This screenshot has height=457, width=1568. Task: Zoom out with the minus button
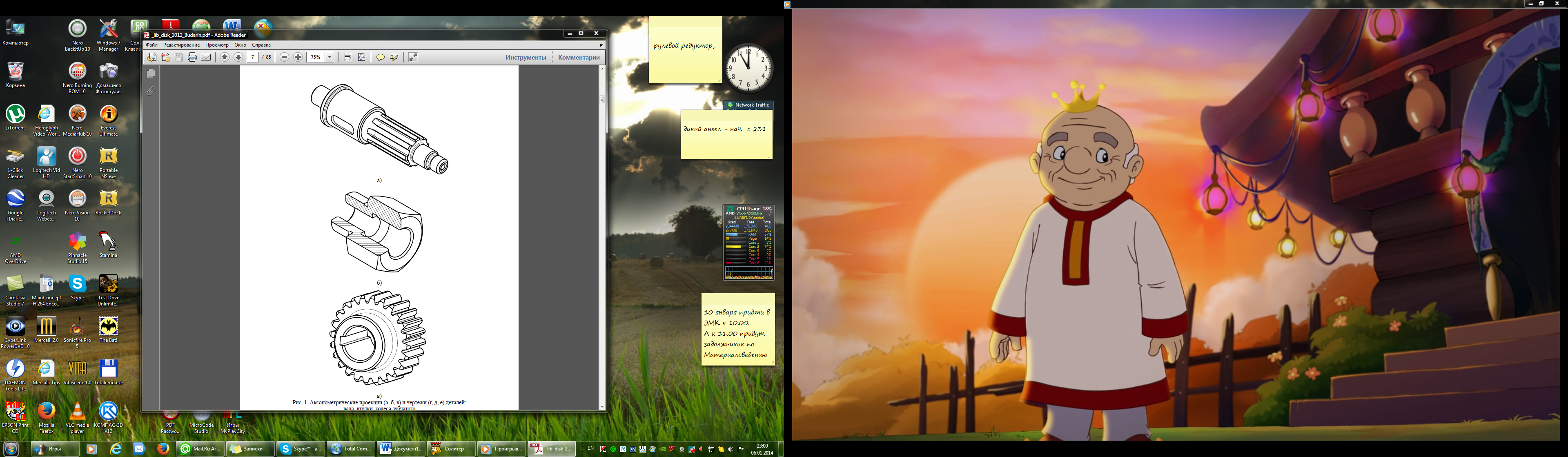[x=284, y=57]
